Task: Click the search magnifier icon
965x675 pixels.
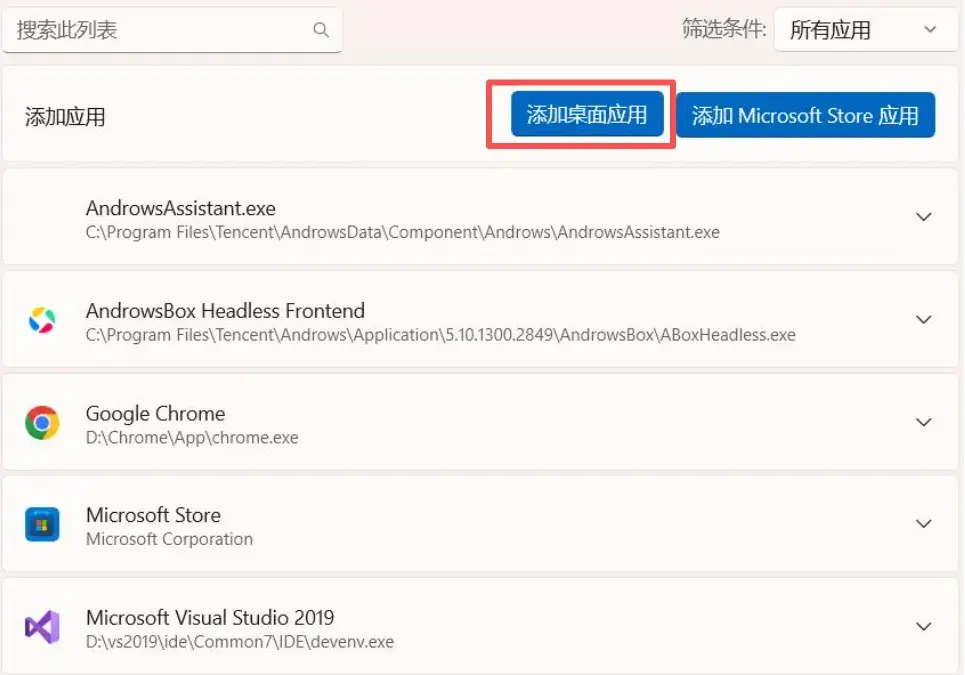Action: [x=321, y=30]
